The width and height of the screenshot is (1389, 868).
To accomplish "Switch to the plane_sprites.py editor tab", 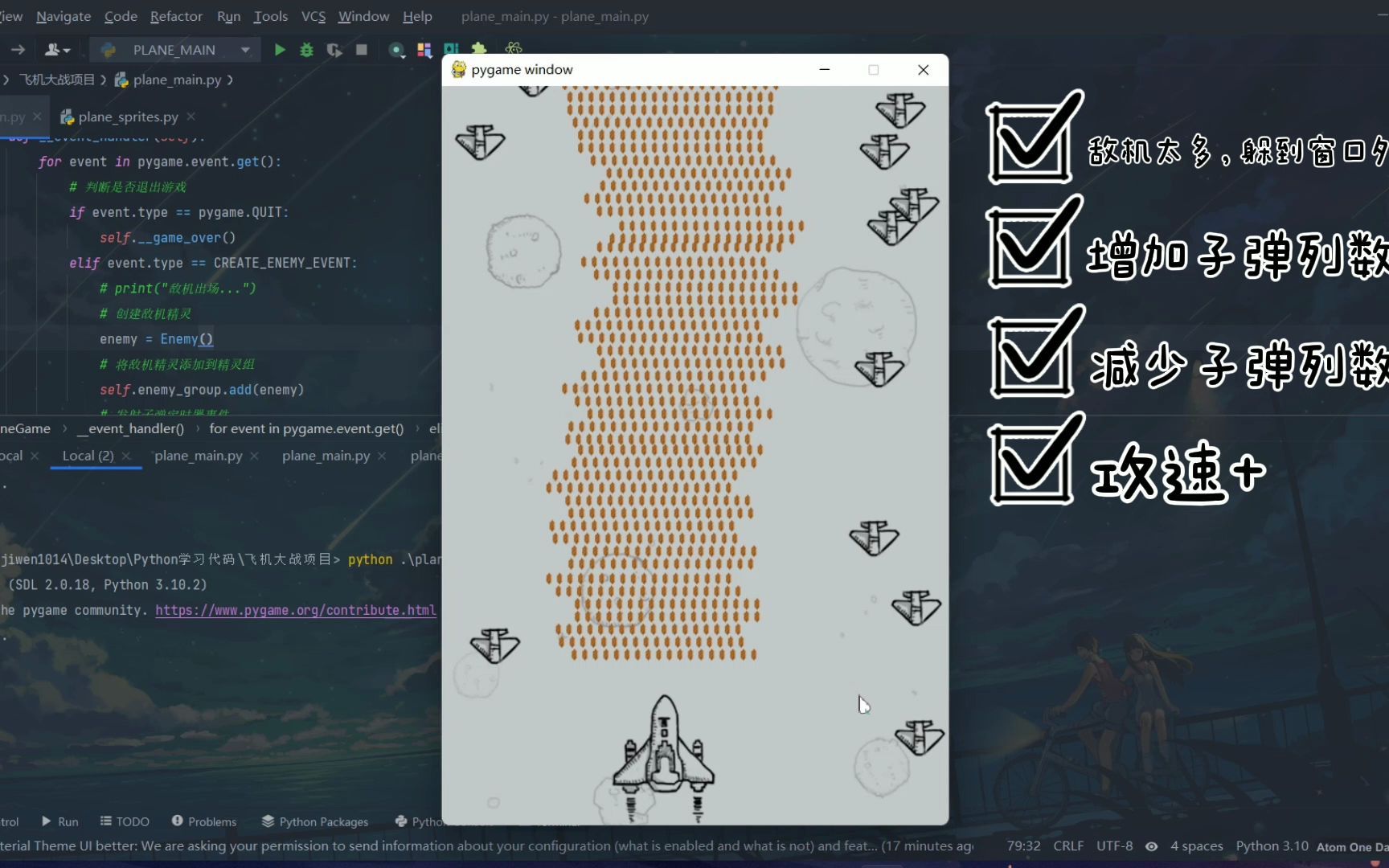I will [x=129, y=117].
